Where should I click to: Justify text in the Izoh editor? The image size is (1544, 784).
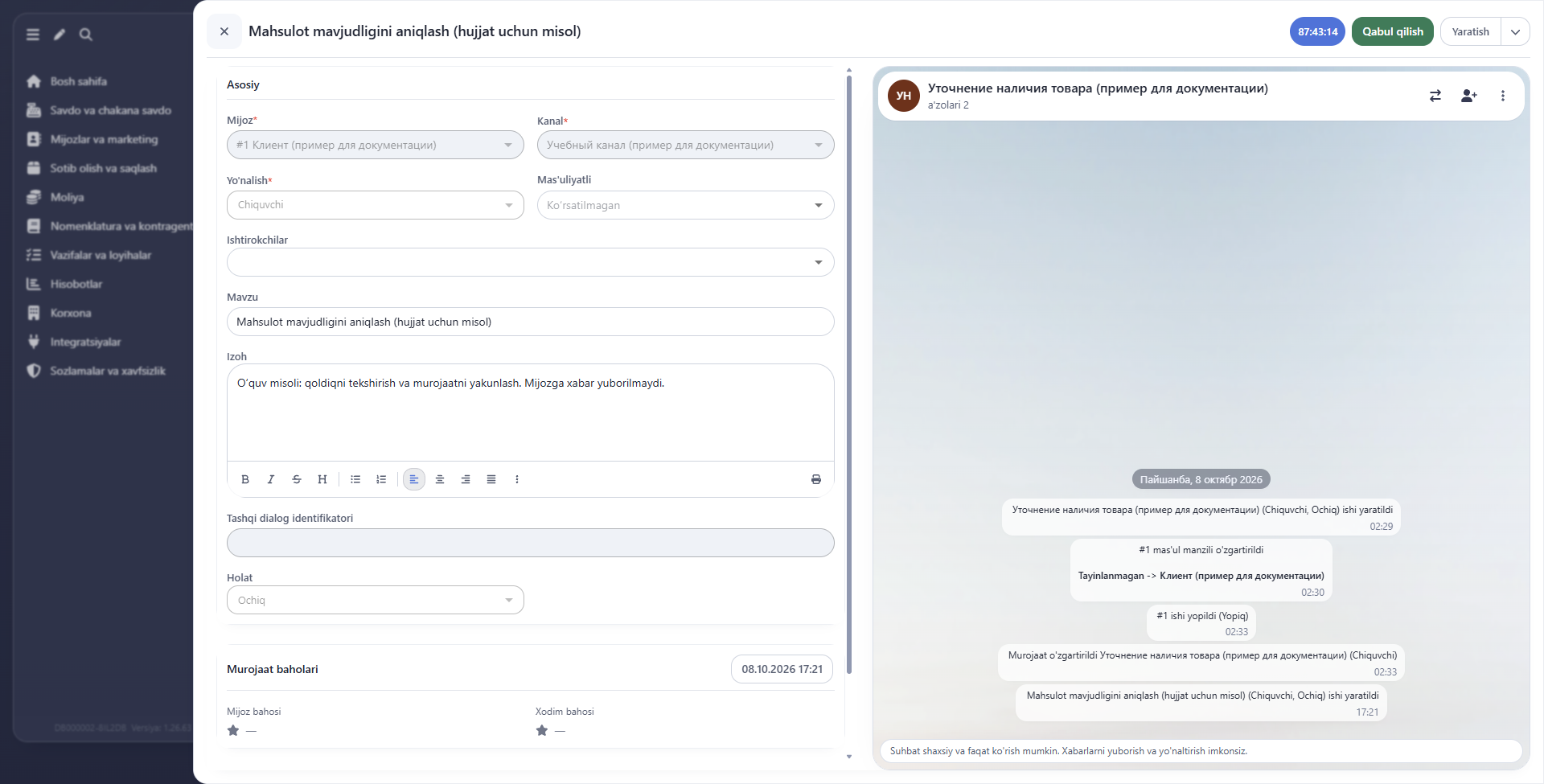coord(491,479)
